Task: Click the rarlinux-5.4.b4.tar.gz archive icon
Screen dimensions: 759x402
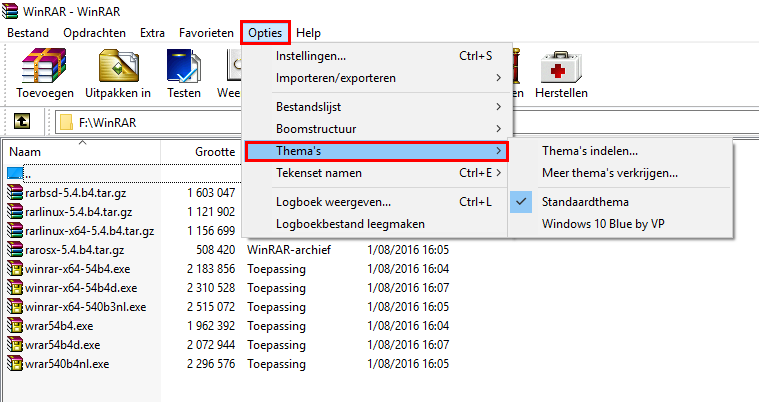Action: pos(15,212)
